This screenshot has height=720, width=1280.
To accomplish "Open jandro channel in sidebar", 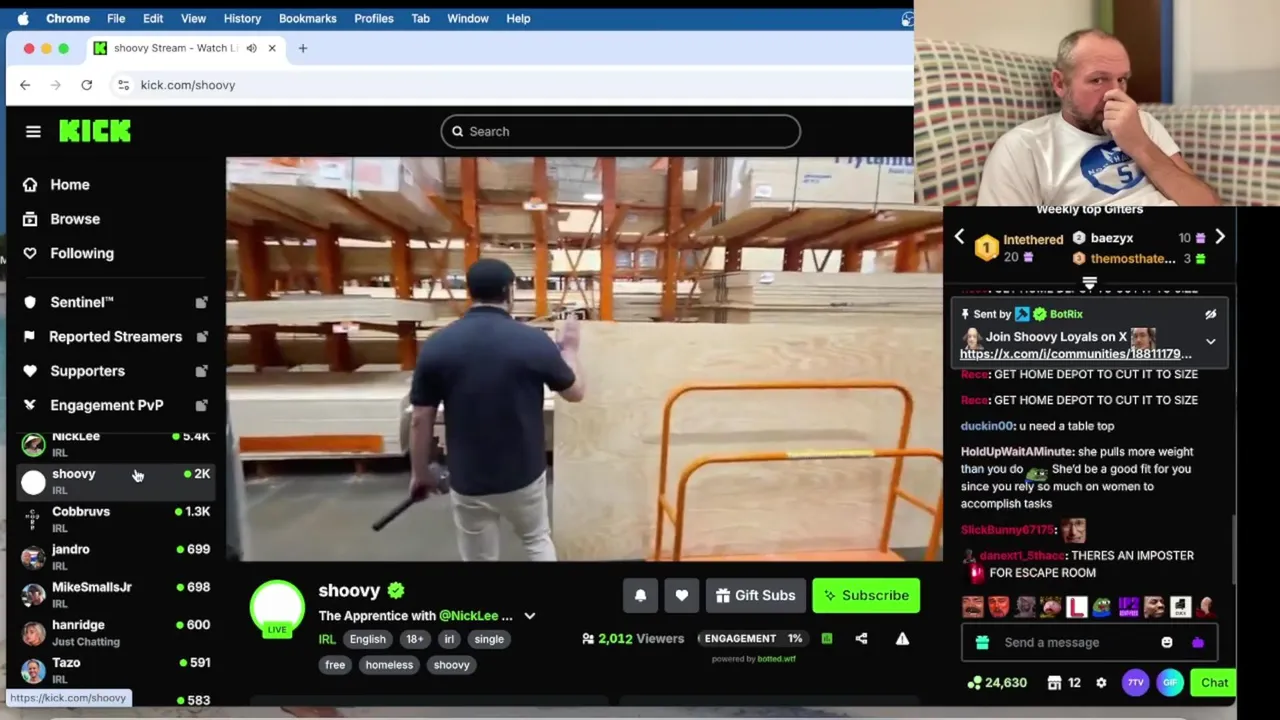I will pos(115,557).
